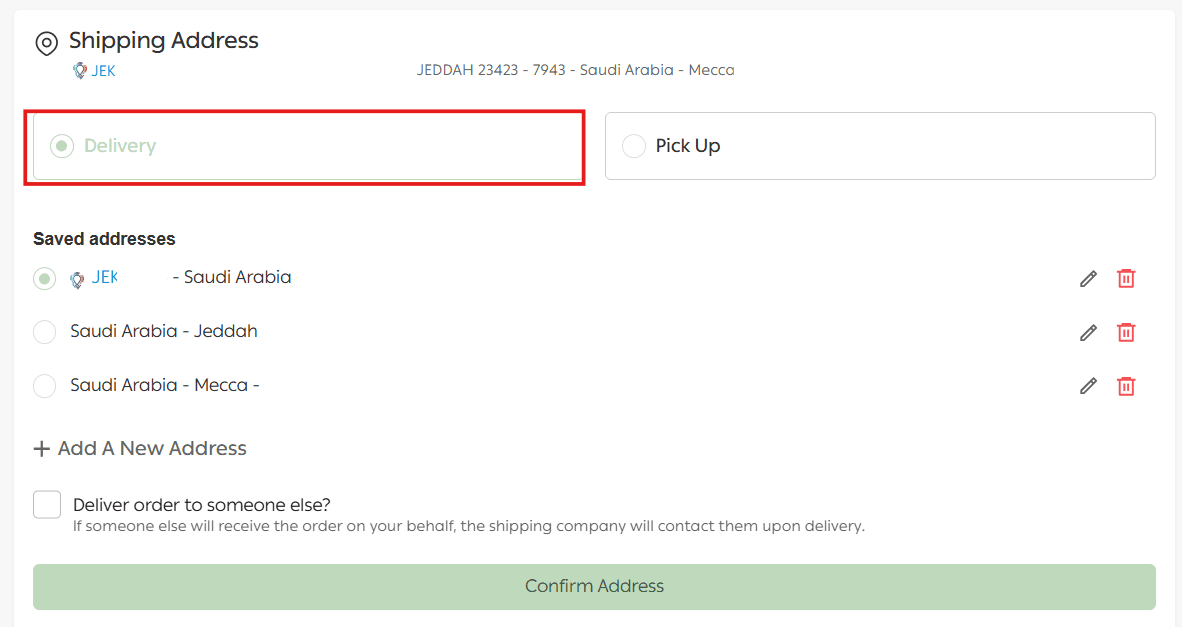Click the Add A New Address link

(152, 449)
